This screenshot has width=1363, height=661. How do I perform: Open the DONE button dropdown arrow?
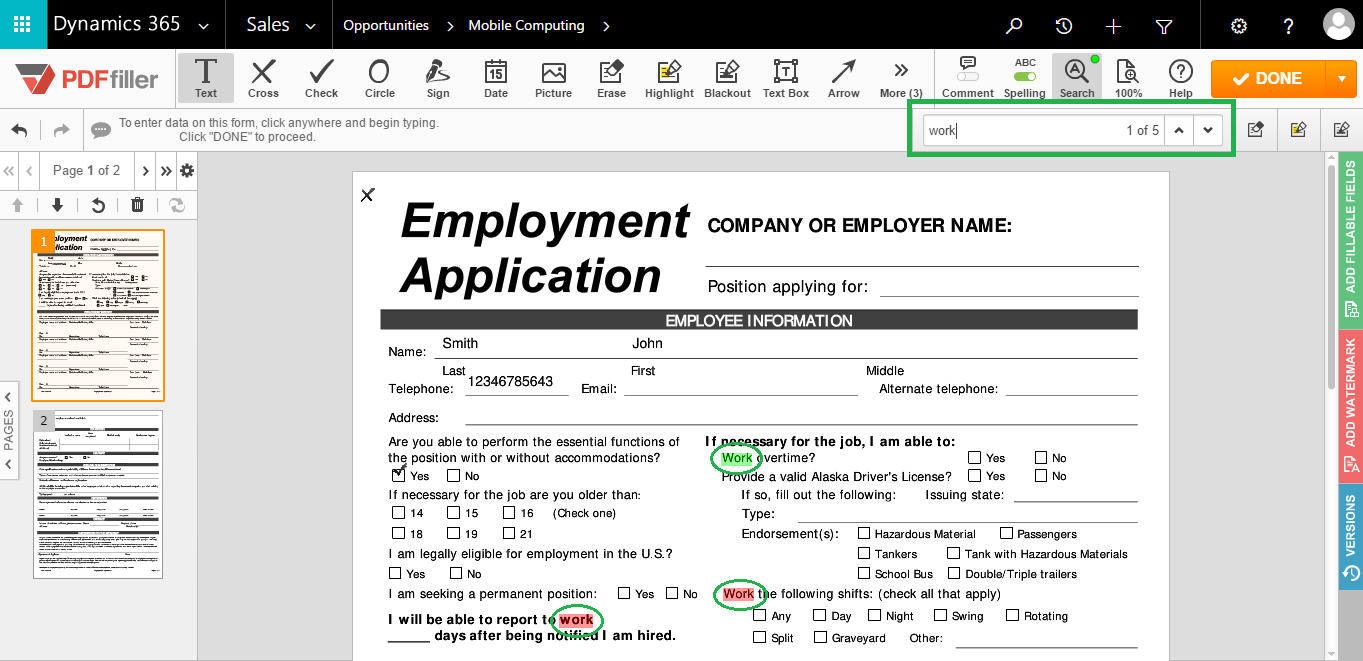click(x=1341, y=78)
